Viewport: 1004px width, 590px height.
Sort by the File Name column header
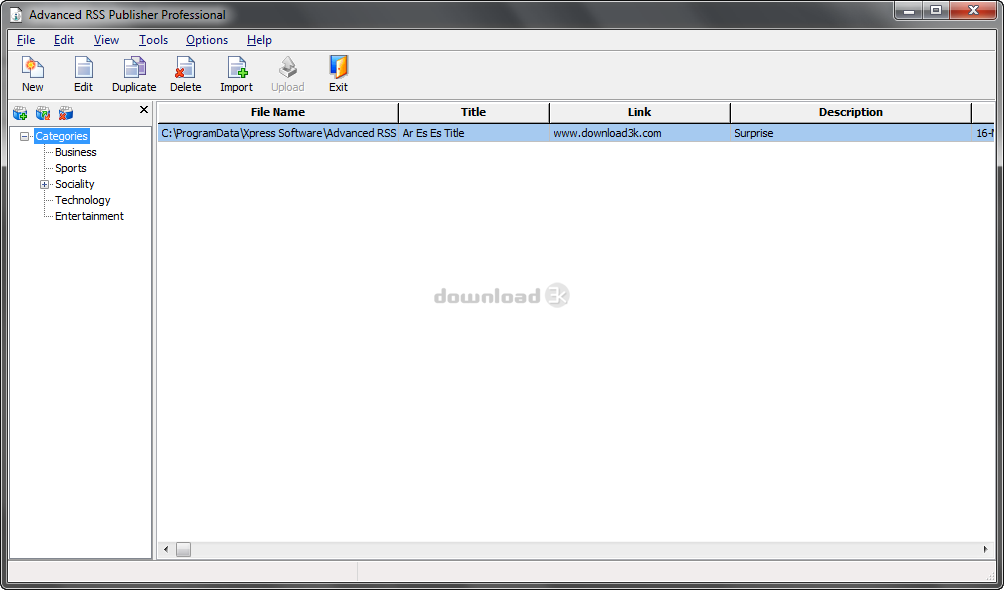pos(278,112)
